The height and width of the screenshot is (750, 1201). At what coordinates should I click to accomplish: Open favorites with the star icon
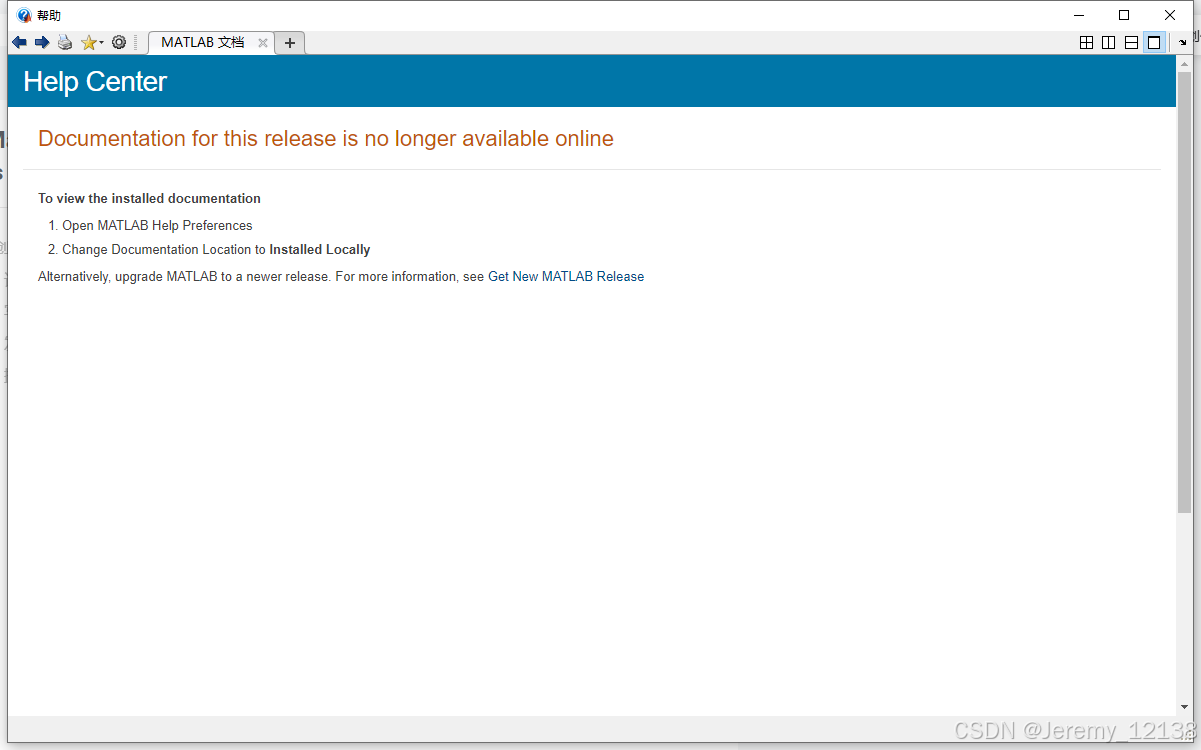point(88,42)
